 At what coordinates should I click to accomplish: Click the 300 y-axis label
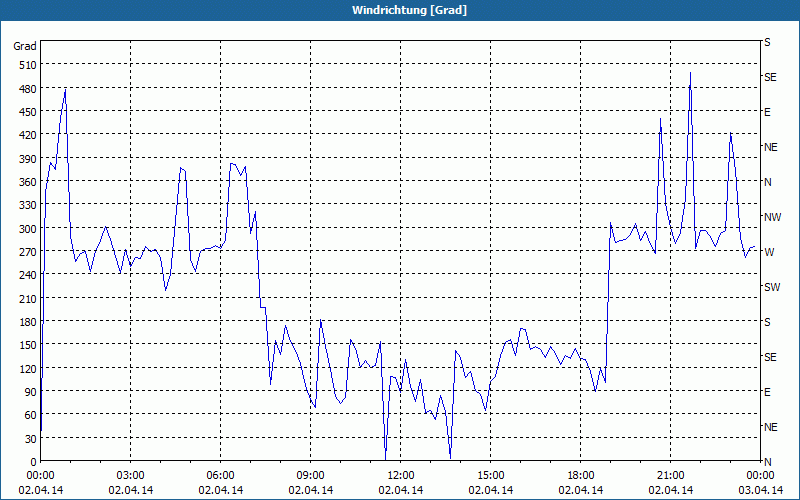29,229
